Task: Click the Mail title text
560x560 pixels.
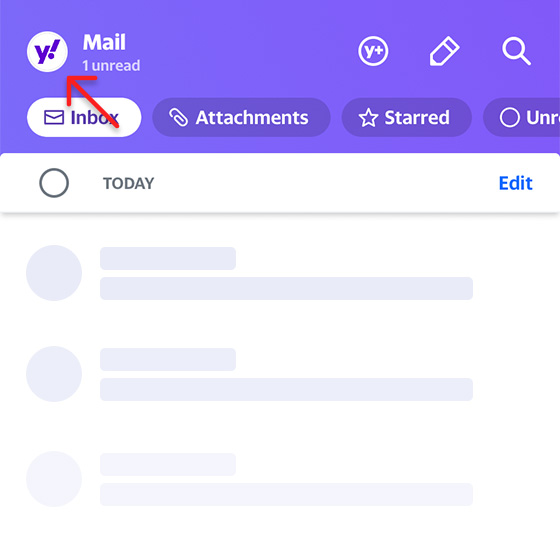Action: point(104,42)
